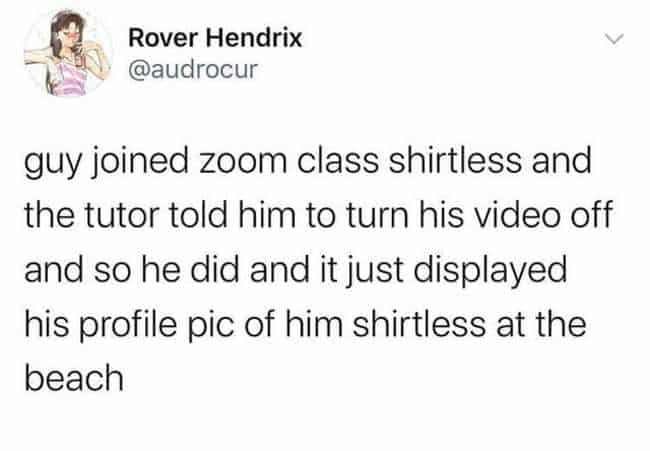Click 'shirtless' in the fourth tweet line
Screen dimensions: 650x451
tap(419, 324)
